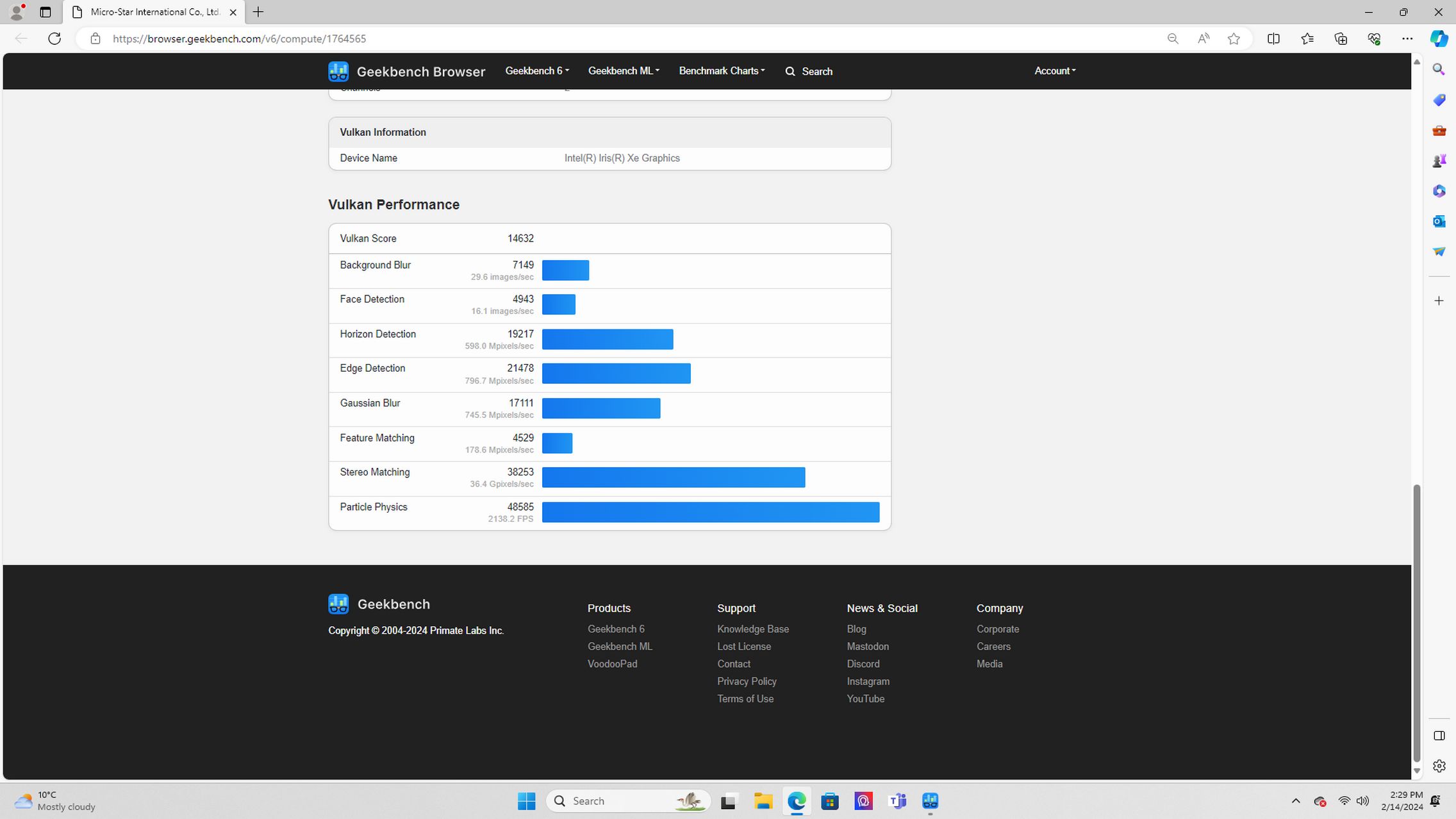Screen dimensions: 1456x819
Task: Open the Collections icon
Action: tap(1341, 38)
